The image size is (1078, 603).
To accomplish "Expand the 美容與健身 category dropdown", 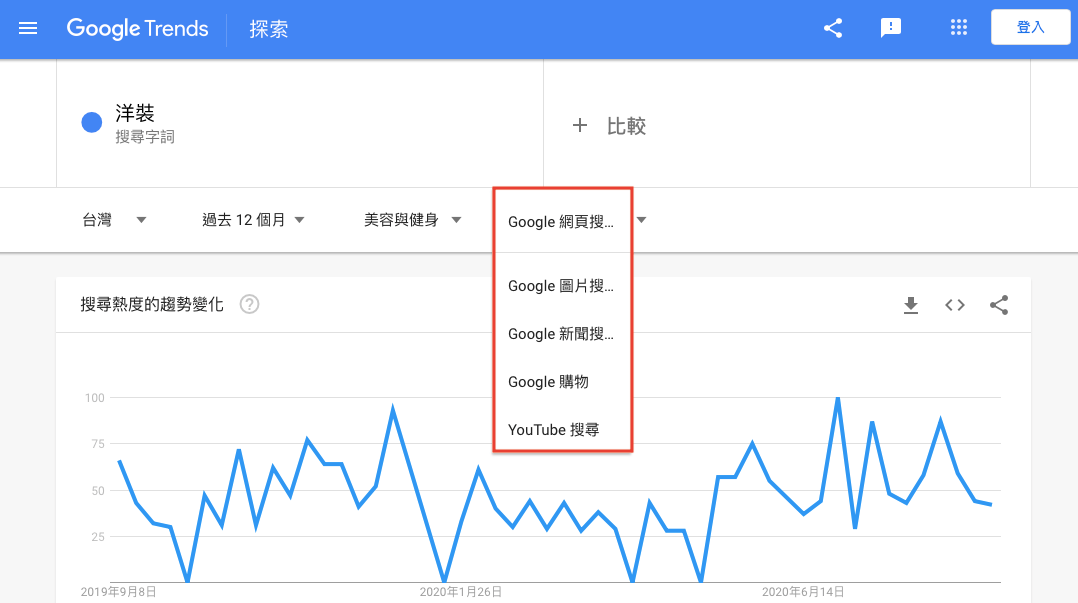I will 412,220.
